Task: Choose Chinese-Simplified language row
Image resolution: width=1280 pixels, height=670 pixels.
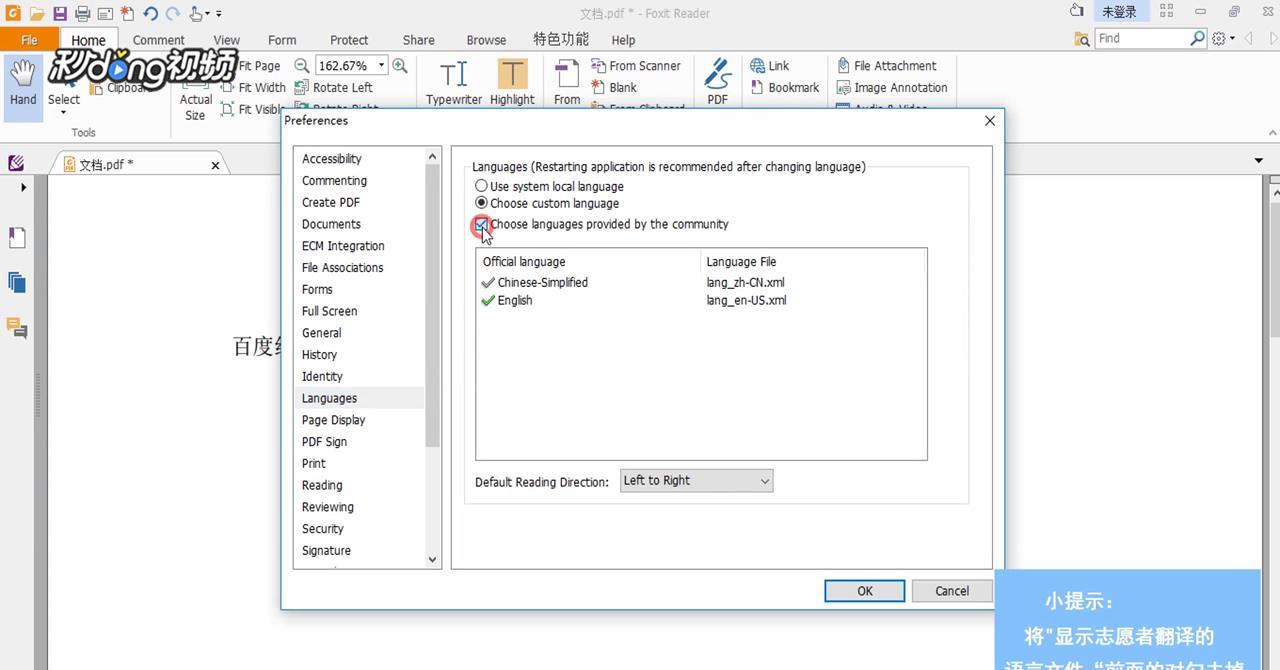Action: coord(700,282)
